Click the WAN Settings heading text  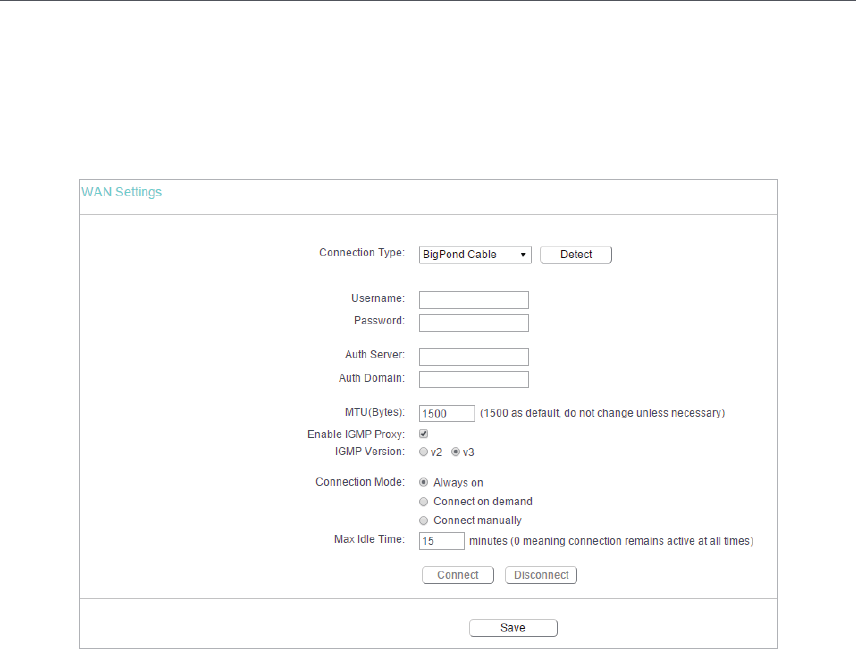pyautogui.click(x=122, y=192)
